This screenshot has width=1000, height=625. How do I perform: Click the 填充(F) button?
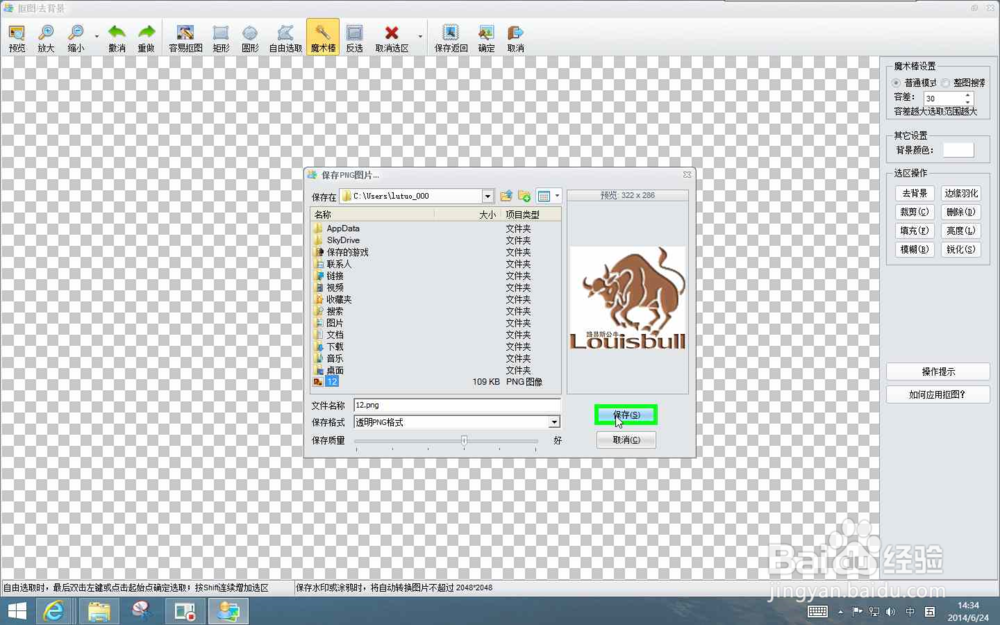pos(915,231)
